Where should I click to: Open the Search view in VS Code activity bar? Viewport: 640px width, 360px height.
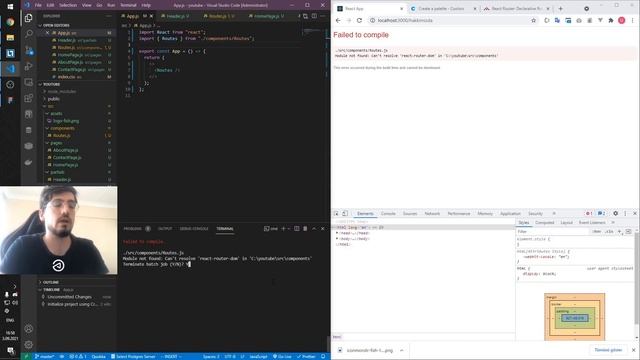pos(29,34)
